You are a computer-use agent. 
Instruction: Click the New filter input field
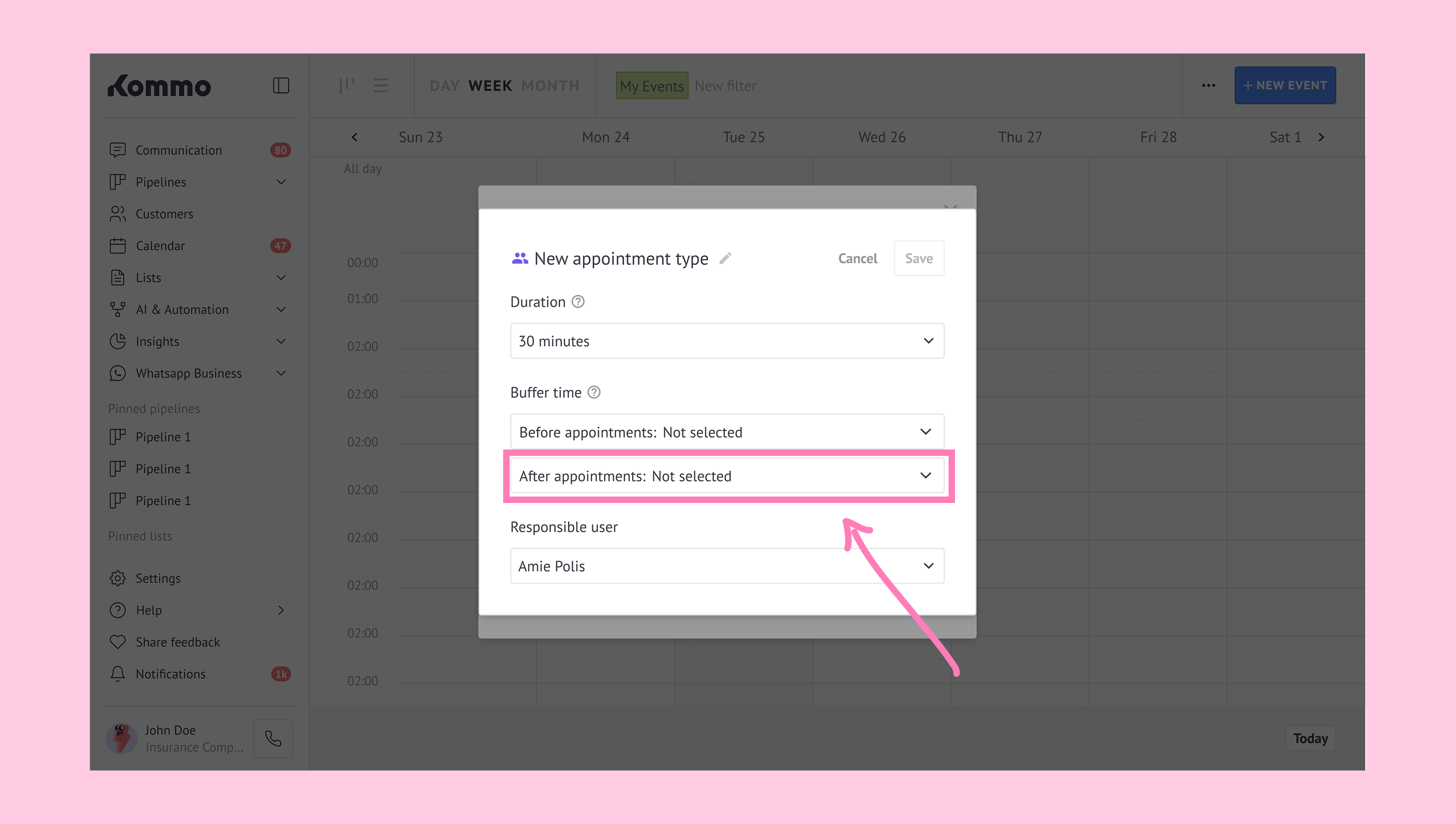pos(725,86)
